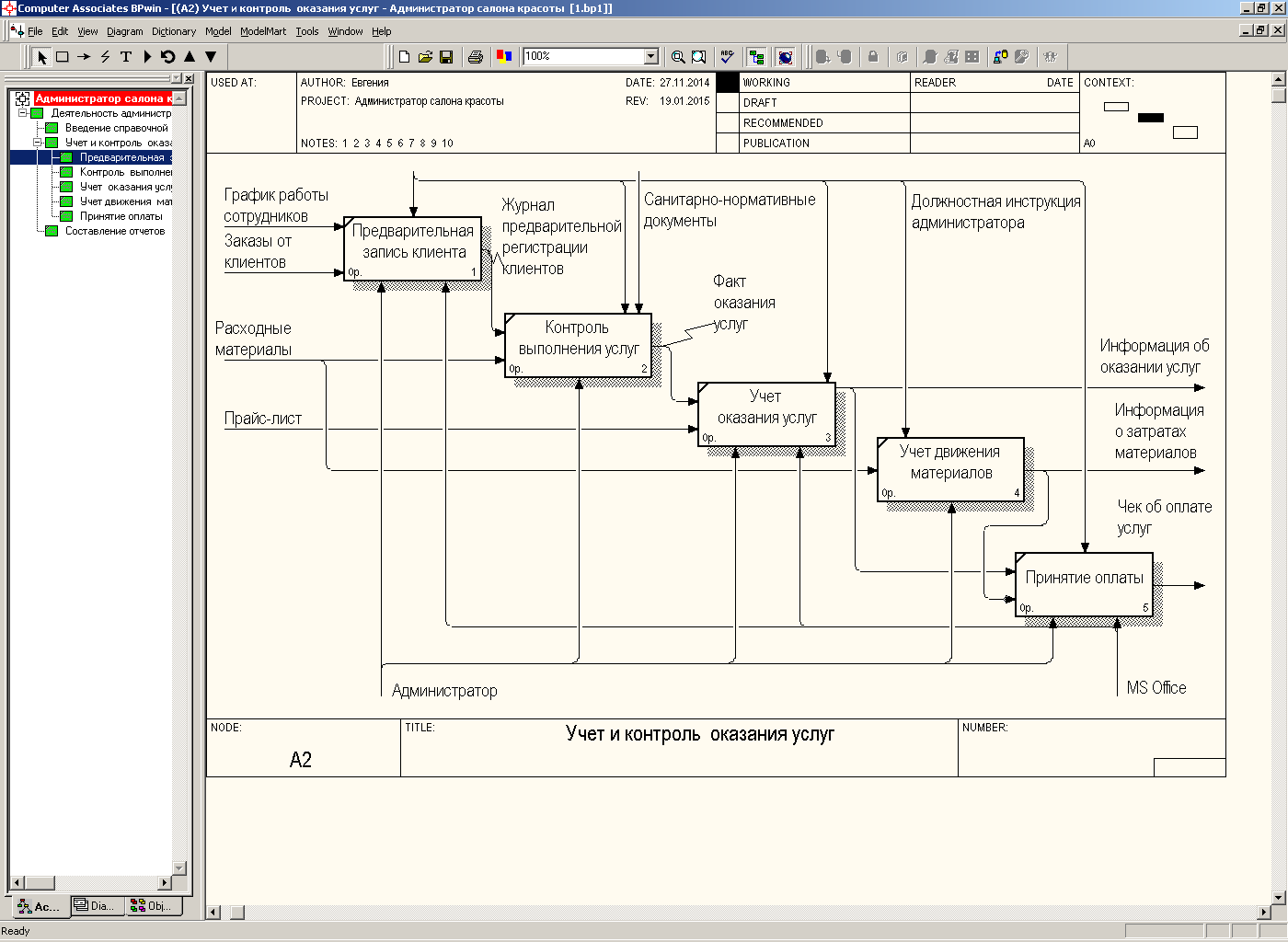Select the Activity Box tool

click(63, 57)
